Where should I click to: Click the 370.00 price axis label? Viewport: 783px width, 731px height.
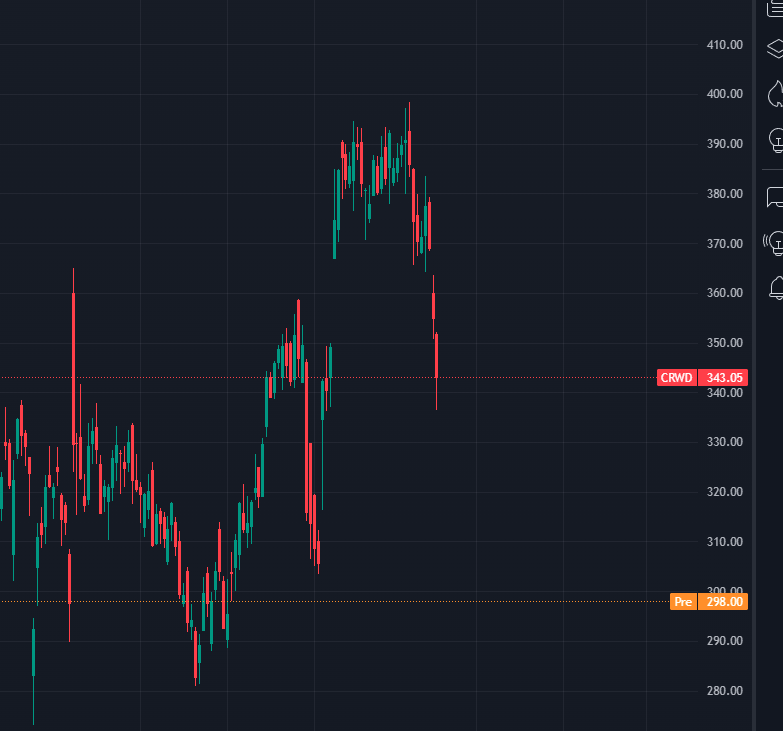[725, 244]
